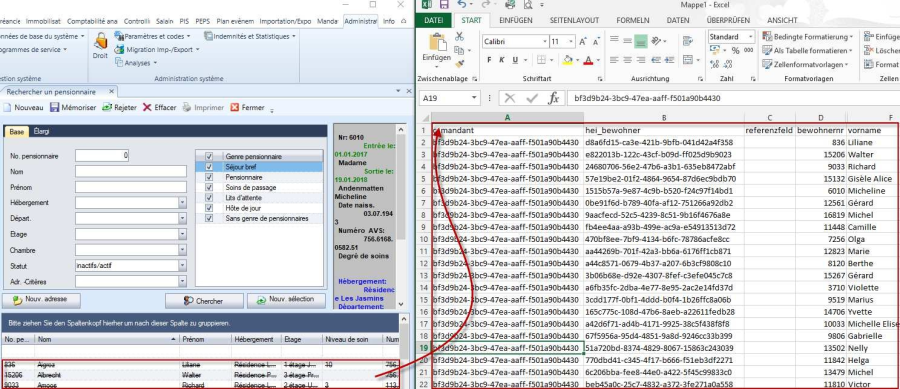Increase font size in Excel

pos(583,41)
